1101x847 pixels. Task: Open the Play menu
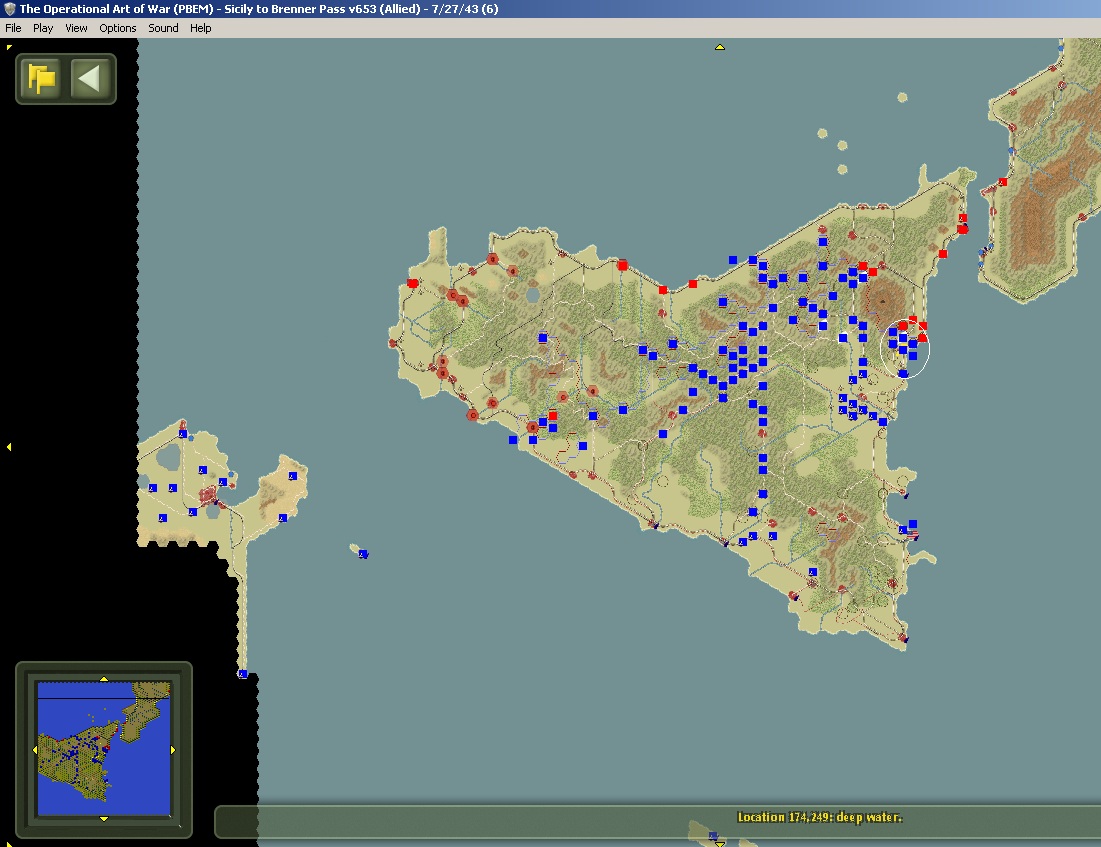coord(43,28)
